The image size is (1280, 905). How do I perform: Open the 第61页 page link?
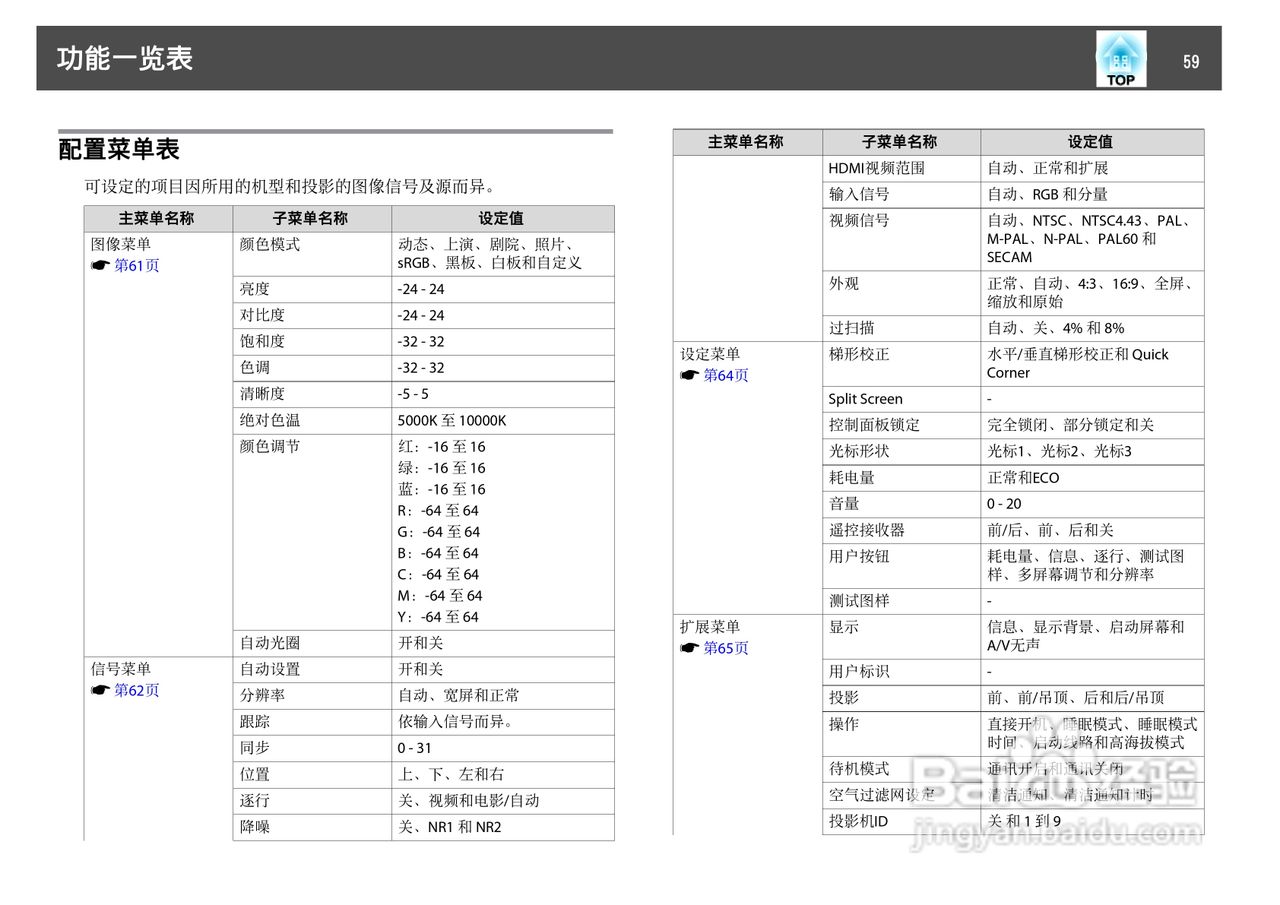(137, 265)
